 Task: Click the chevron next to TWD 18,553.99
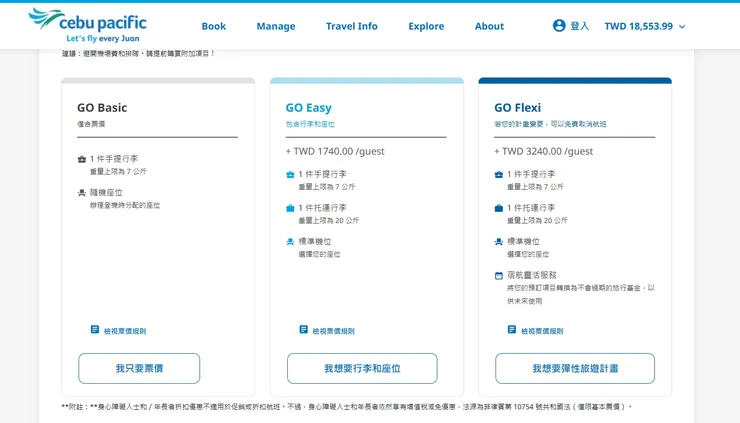(x=682, y=27)
